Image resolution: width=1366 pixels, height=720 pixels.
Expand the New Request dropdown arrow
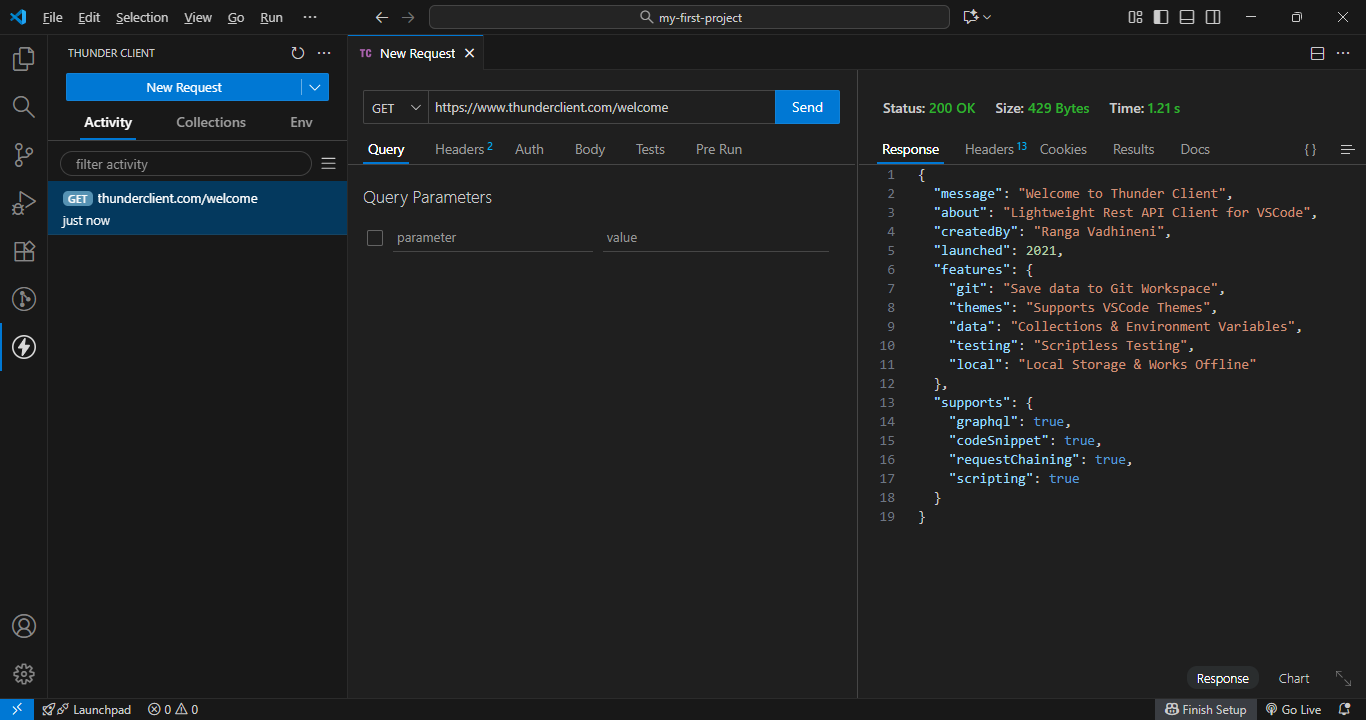315,88
